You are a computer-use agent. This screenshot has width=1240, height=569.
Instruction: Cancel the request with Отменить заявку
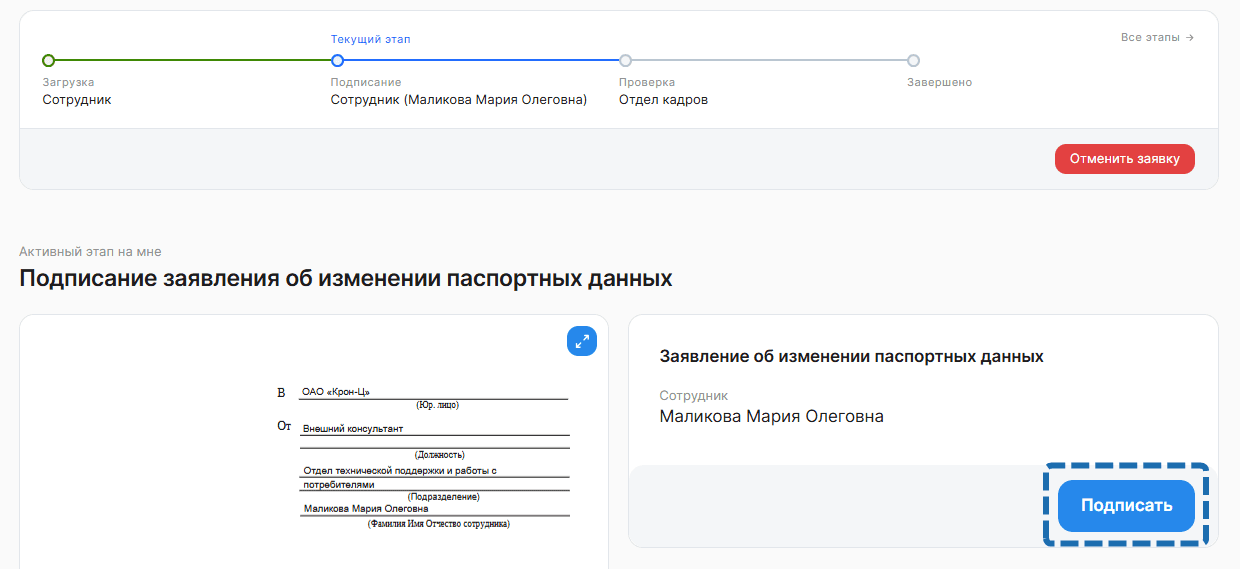point(1125,159)
